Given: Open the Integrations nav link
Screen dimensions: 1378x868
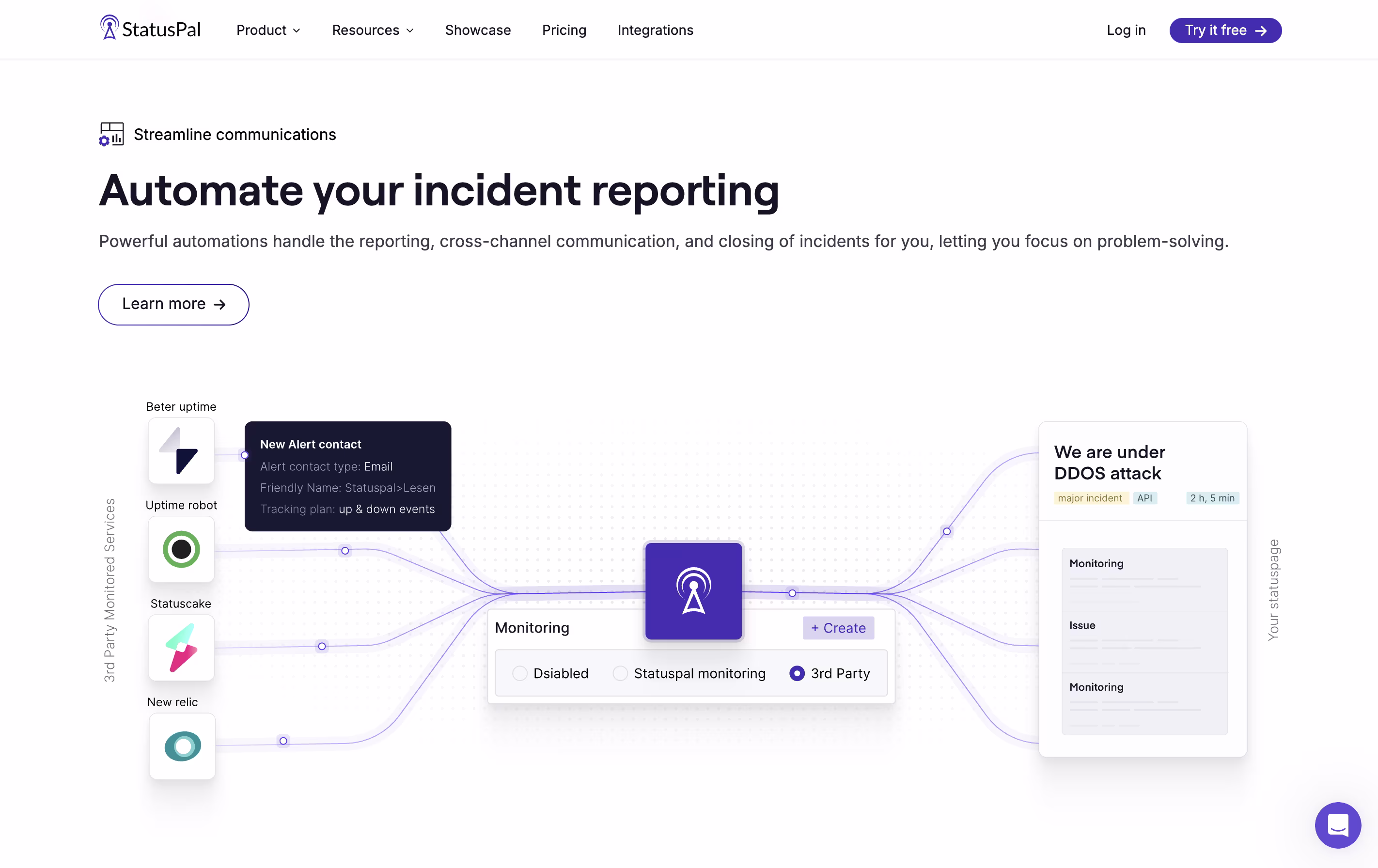Looking at the screenshot, I should coord(655,30).
